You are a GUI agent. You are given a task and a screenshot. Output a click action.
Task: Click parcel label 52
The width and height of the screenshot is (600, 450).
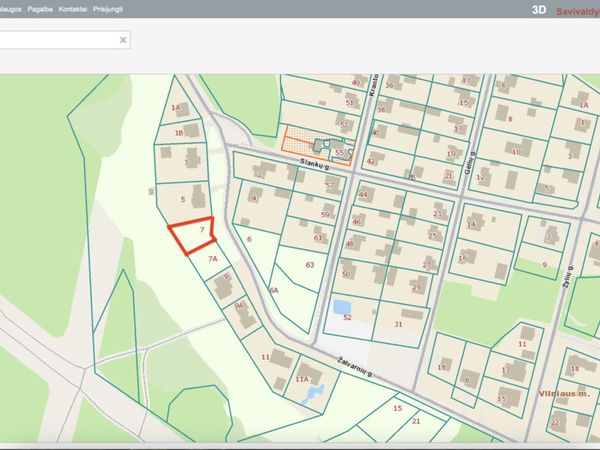(347, 317)
